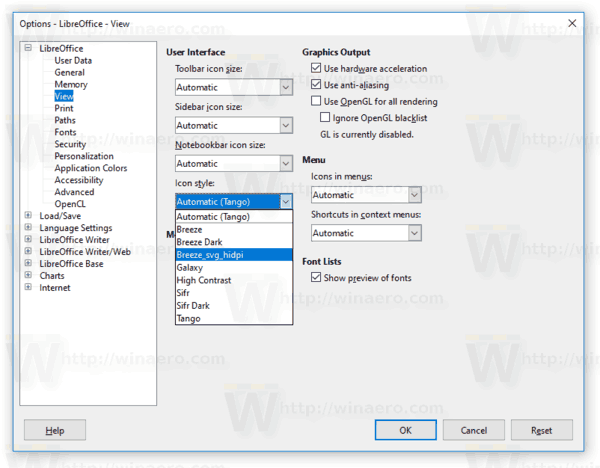Click the Reset button

pyautogui.click(x=542, y=430)
